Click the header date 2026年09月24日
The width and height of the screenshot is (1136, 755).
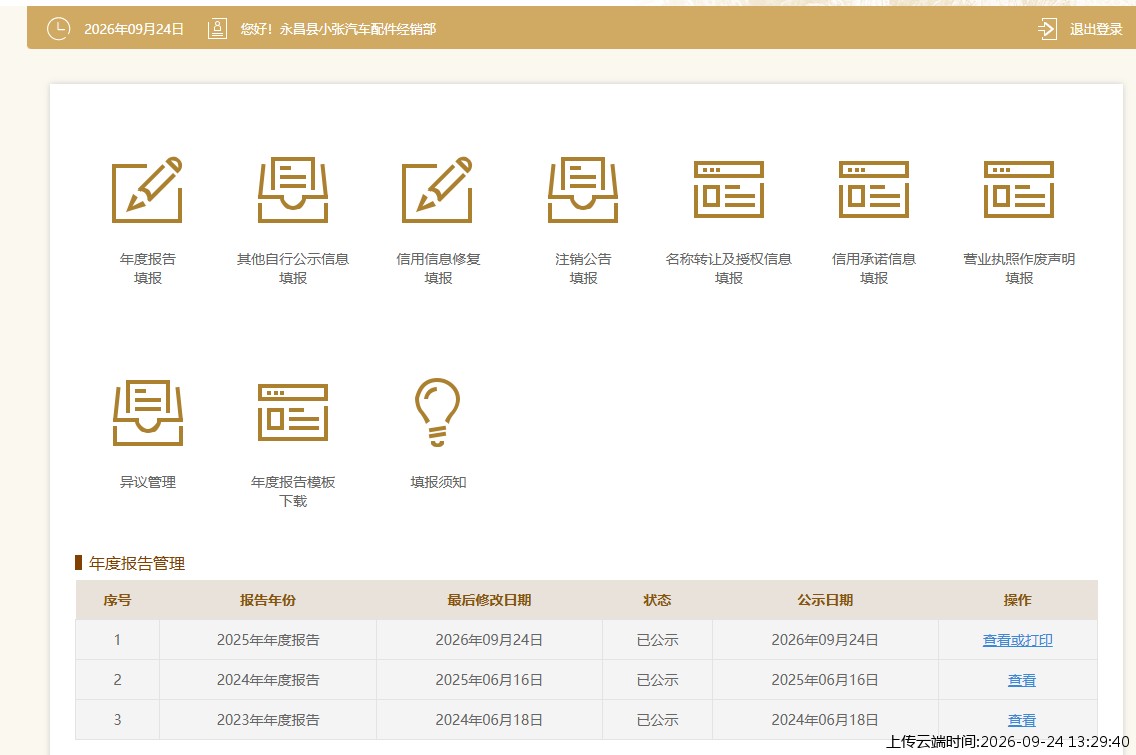click(x=134, y=29)
